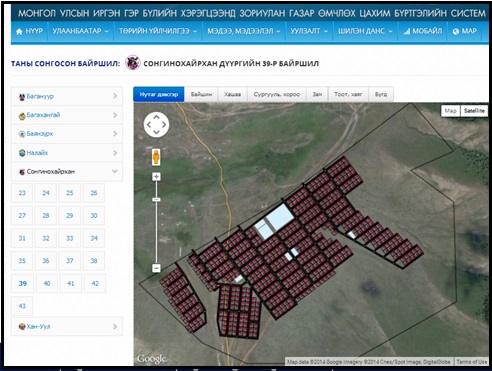Go to the МОБАЙЛ page
This screenshot has height=371, width=492.
422,31
